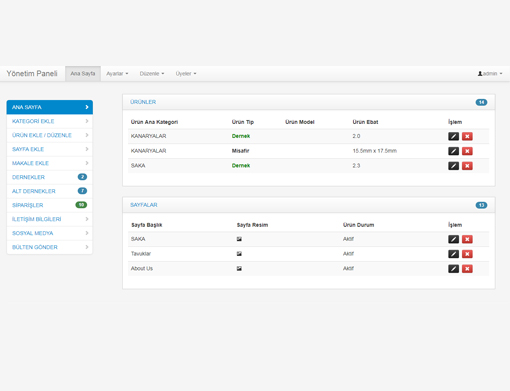Click Misafir type in KANARYALAR row
Viewport: 510px width, 391px height.
pos(240,151)
